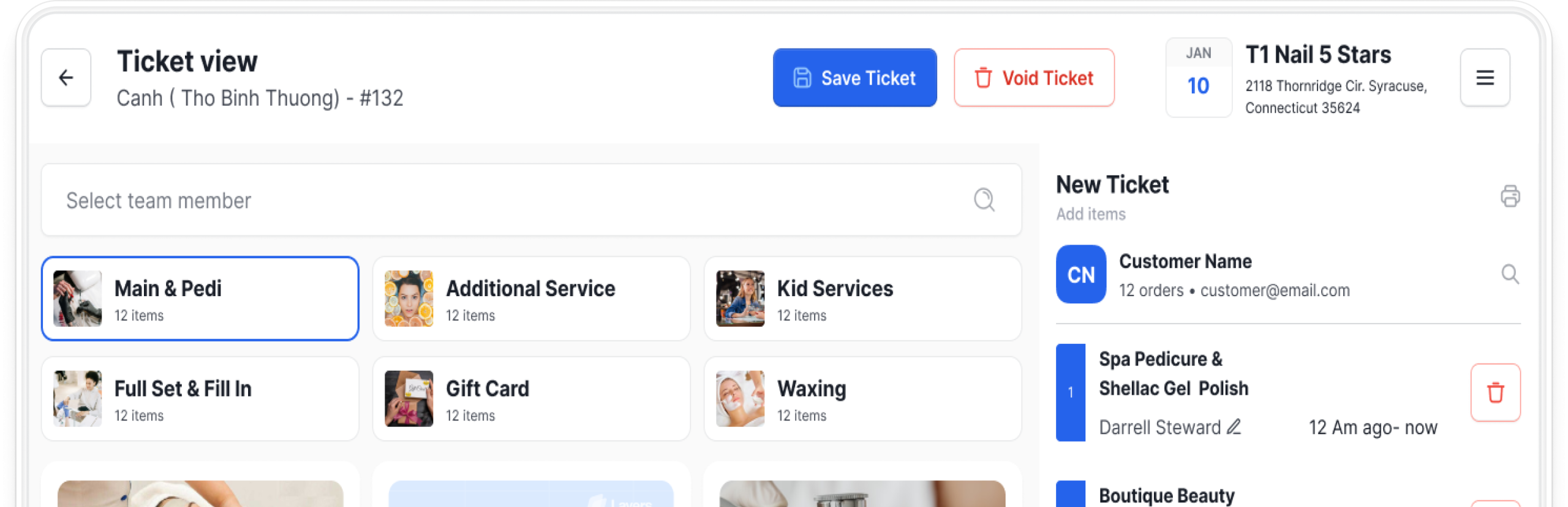Screen dimensions: 1568x507
Task: Click the back arrow icon
Action: [x=66, y=78]
